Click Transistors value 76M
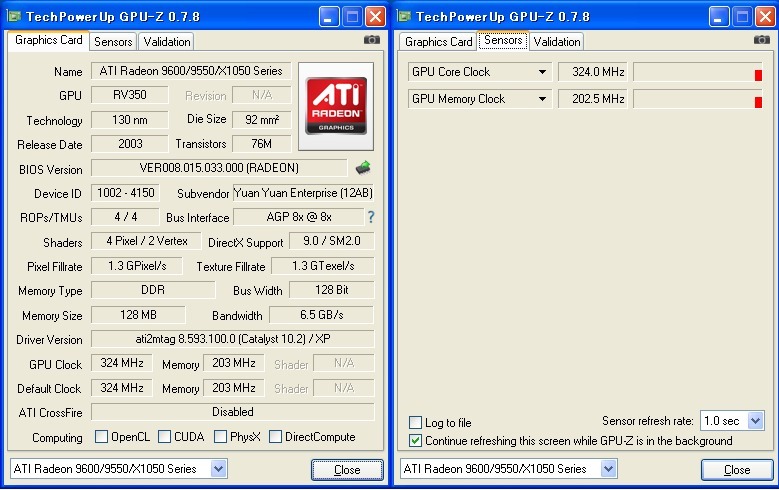779x490 pixels. (x=262, y=144)
